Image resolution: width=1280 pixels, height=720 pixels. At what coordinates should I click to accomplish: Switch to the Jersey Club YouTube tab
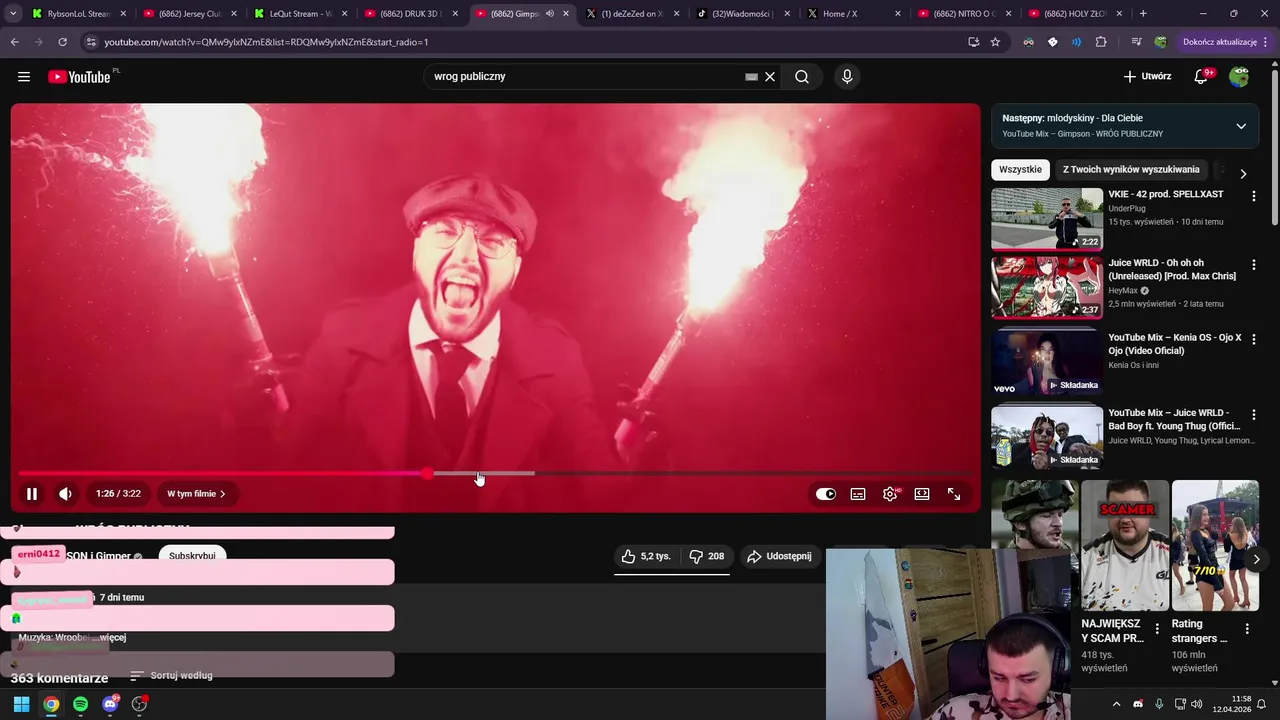[191, 14]
